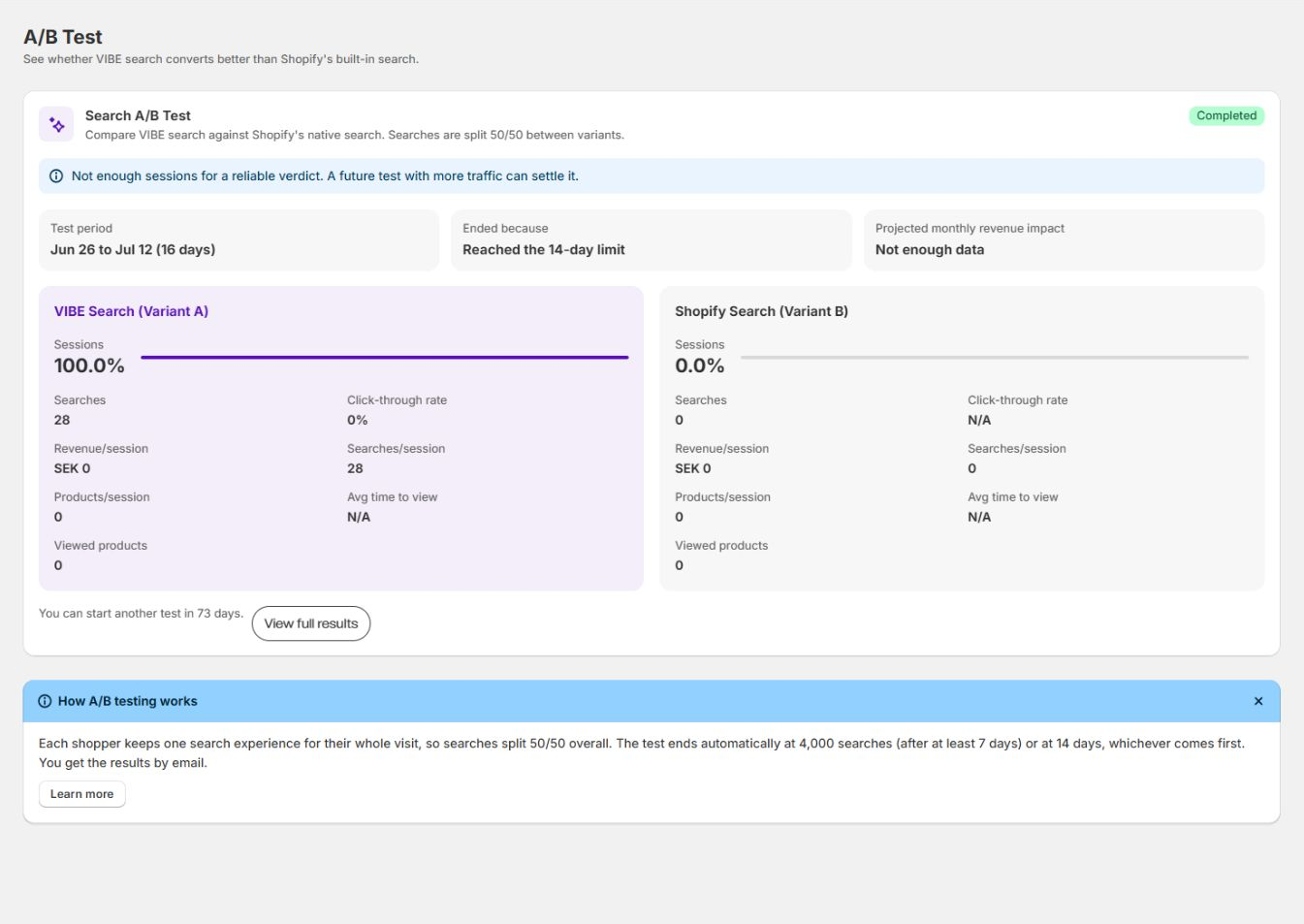Screen dimensions: 1304x924
Task: Click the Projected monthly revenue impact label
Action: coord(970,229)
